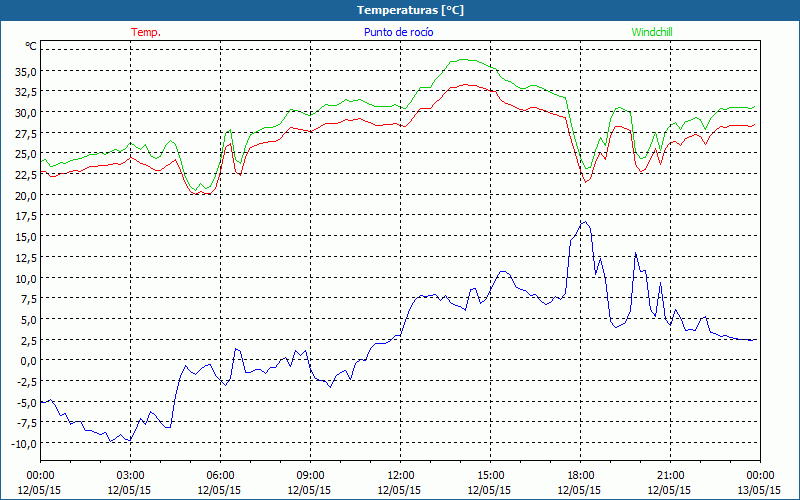This screenshot has height=500, width=800.
Task: Click the 20,0 y-axis value
Action: click(x=26, y=195)
